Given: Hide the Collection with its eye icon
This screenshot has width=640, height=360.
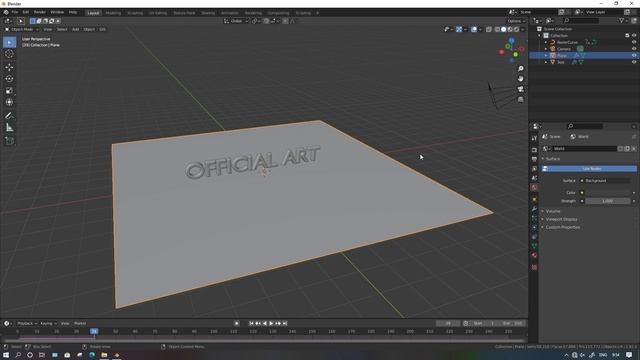Looking at the screenshot, I should point(634,36).
